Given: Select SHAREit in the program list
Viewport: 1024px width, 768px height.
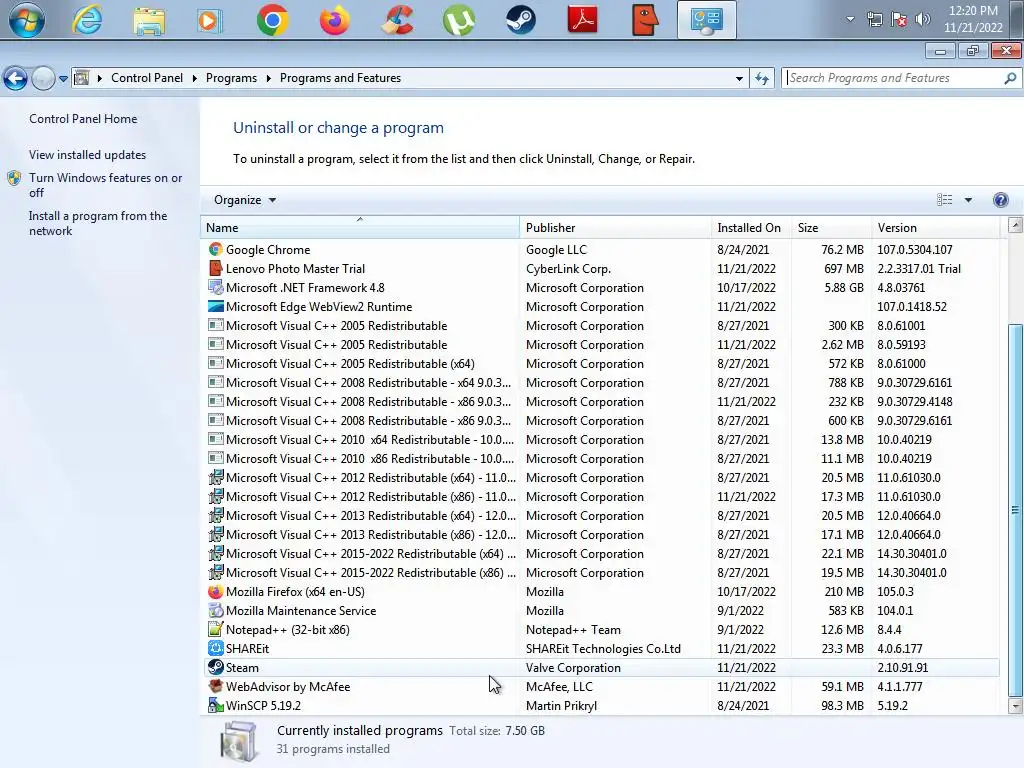Looking at the screenshot, I should coord(600,648).
